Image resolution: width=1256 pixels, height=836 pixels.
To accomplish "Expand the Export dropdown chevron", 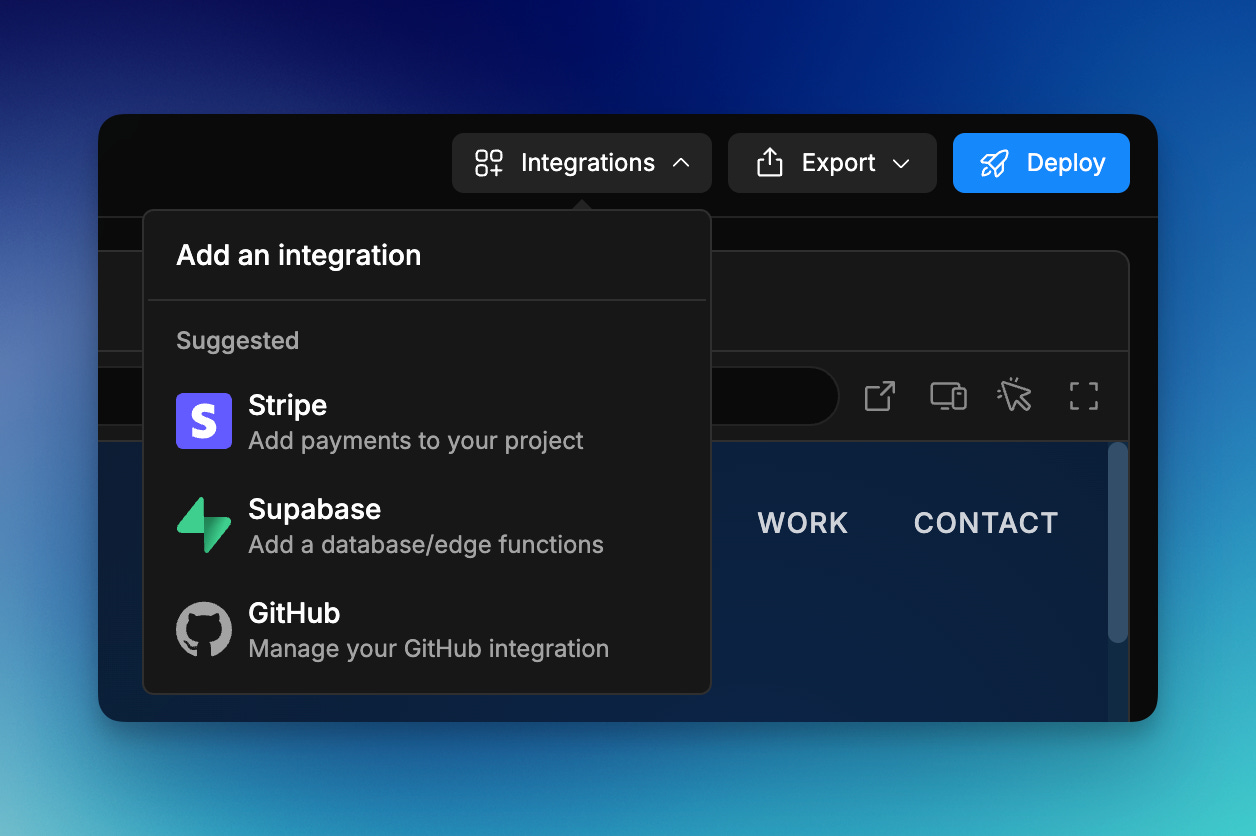I will [901, 163].
